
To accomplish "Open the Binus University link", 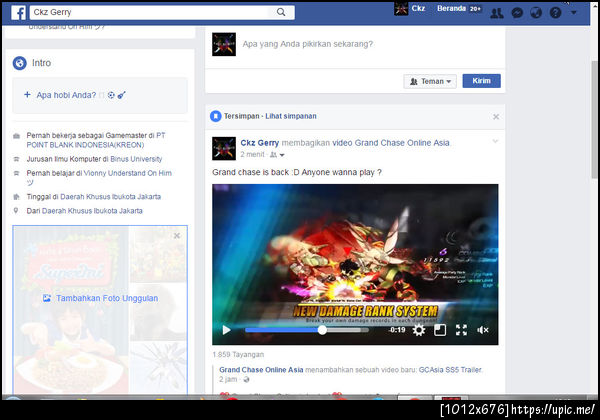I will coord(136,159).
